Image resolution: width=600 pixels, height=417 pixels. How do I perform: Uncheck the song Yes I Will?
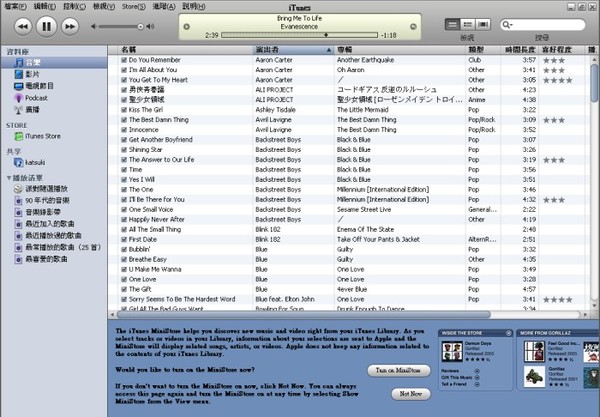[x=124, y=179]
